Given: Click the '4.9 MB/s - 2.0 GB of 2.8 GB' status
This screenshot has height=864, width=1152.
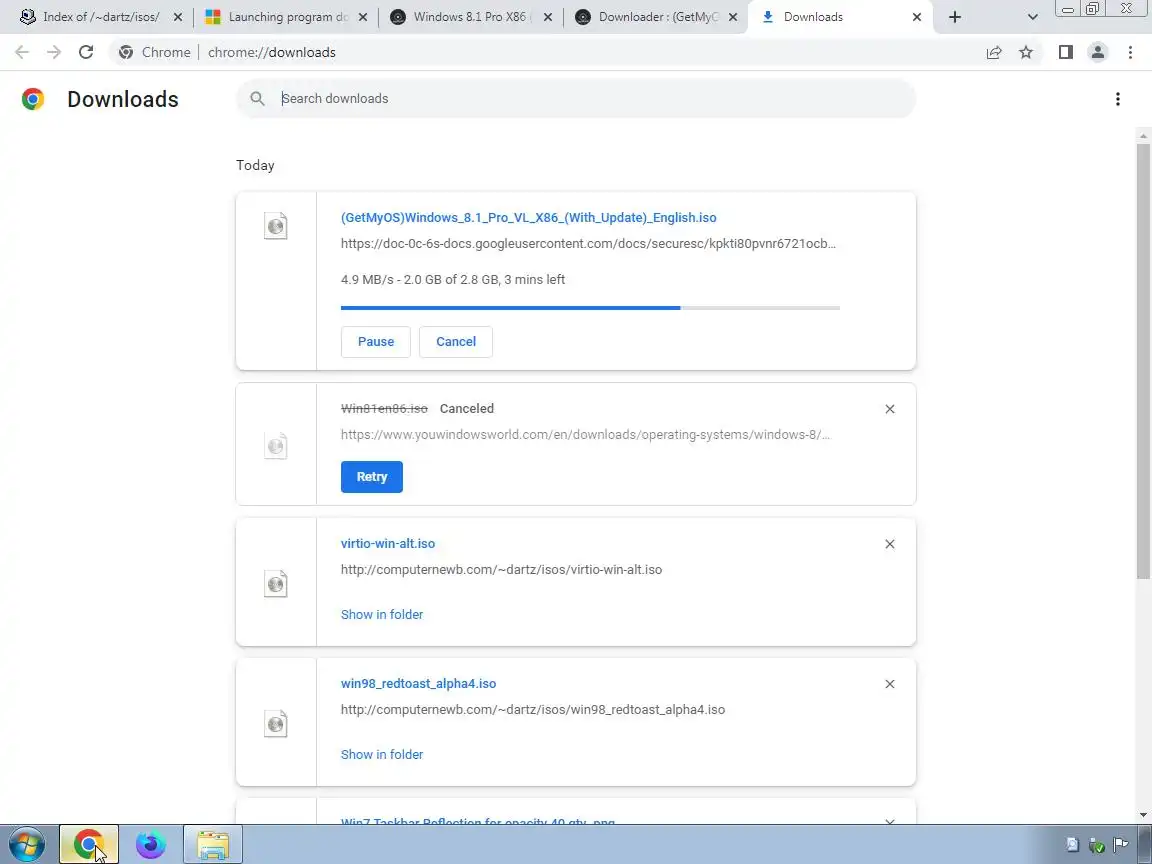Looking at the screenshot, I should (453, 279).
